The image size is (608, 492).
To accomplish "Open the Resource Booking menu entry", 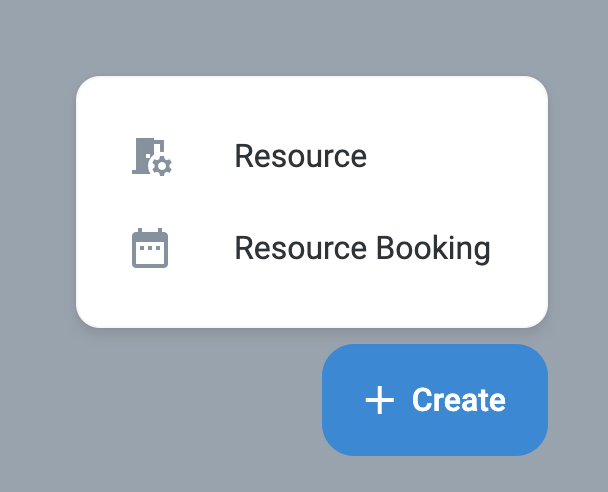I will click(361, 248).
